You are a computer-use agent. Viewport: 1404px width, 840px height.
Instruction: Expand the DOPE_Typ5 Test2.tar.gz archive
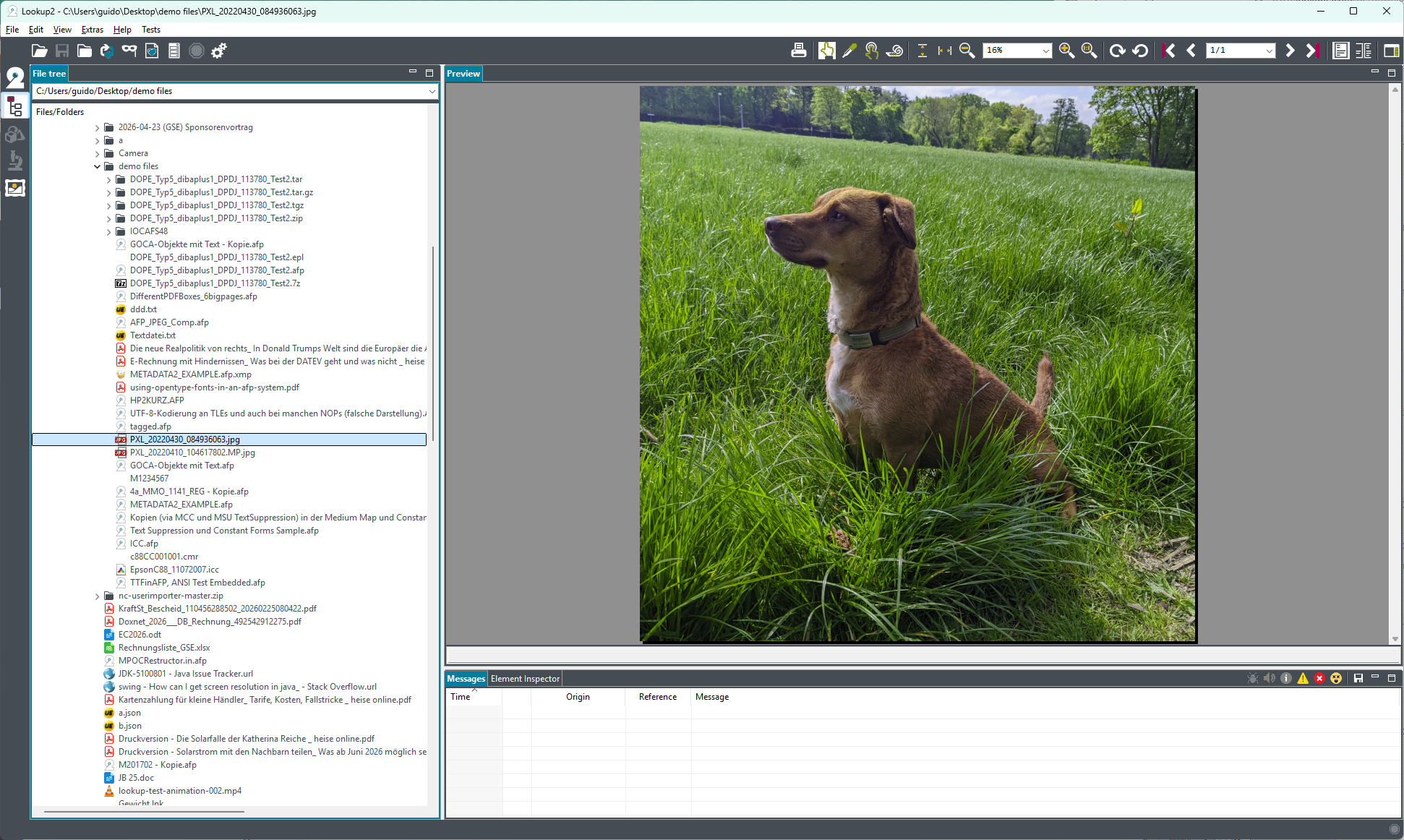pyautogui.click(x=109, y=193)
